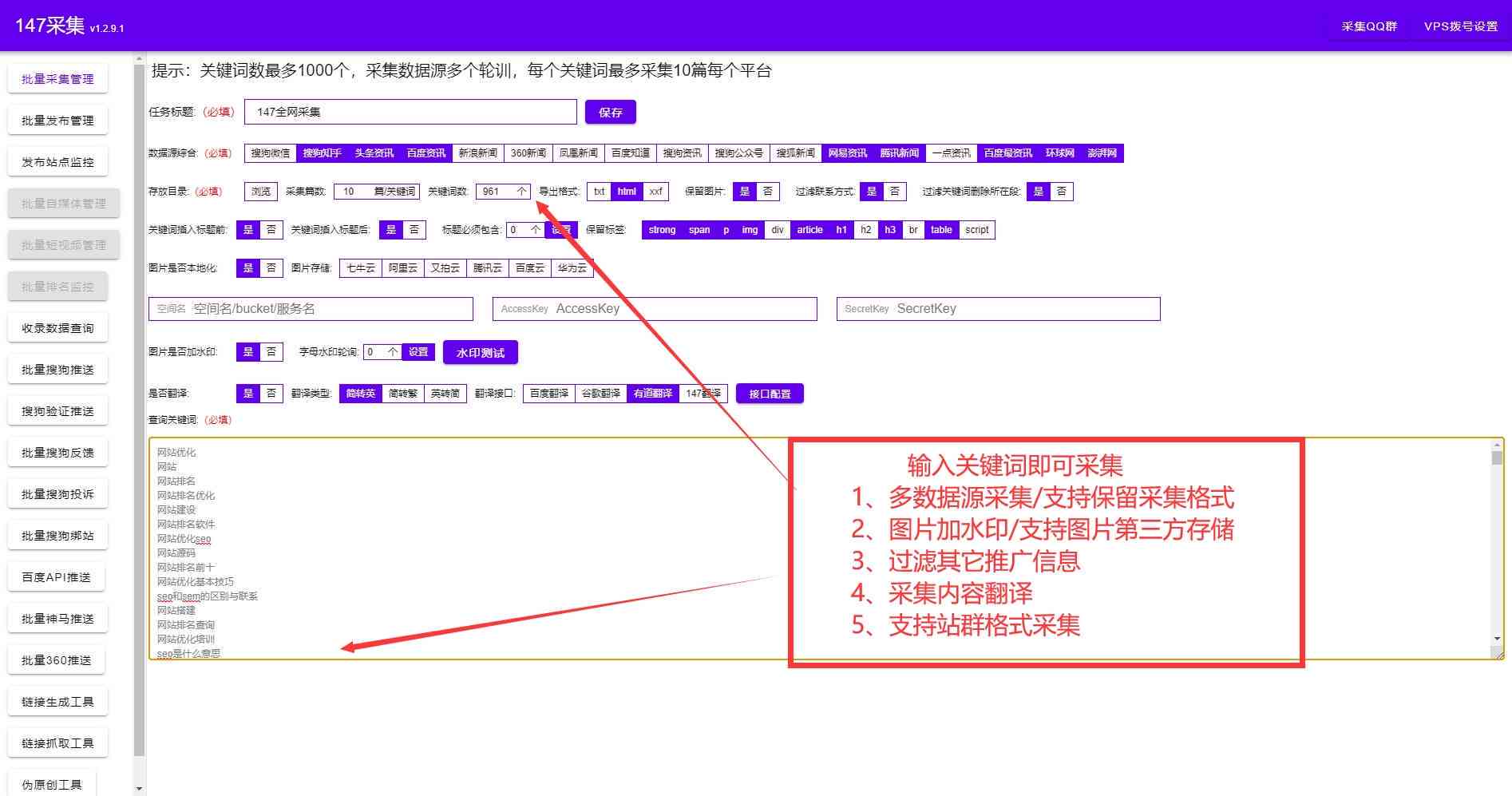Open 批量发布管理 in the sidebar
1512x796 pixels.
(x=57, y=121)
